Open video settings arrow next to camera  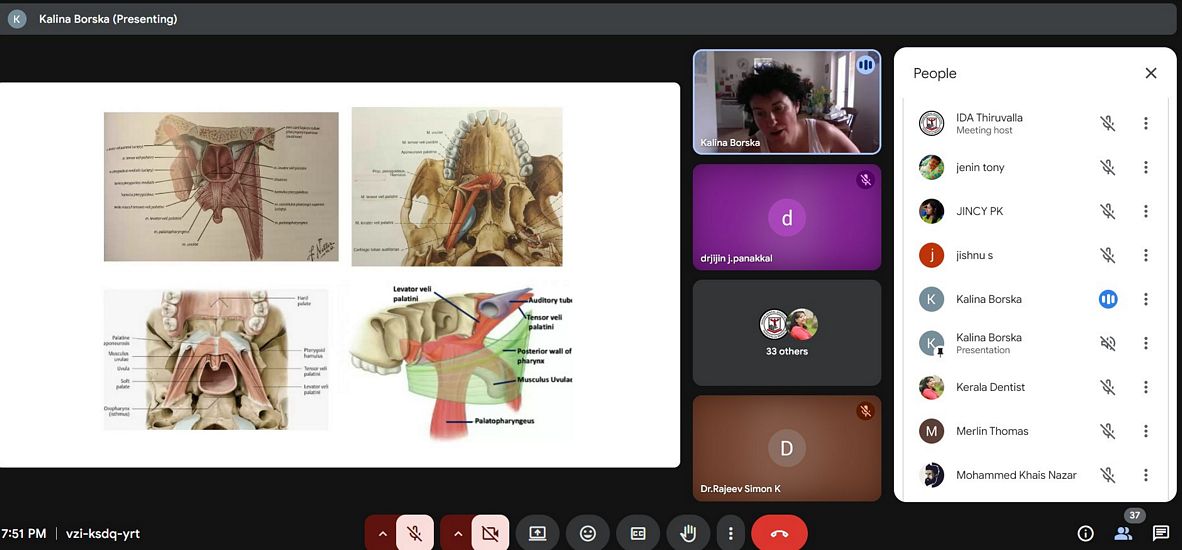click(x=458, y=533)
